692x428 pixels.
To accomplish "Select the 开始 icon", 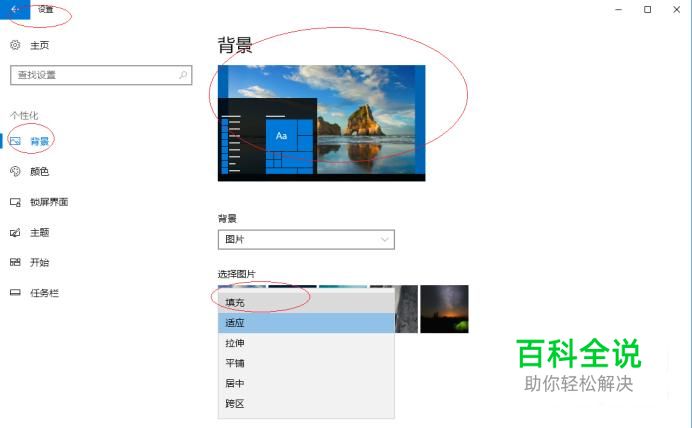I will point(15,262).
